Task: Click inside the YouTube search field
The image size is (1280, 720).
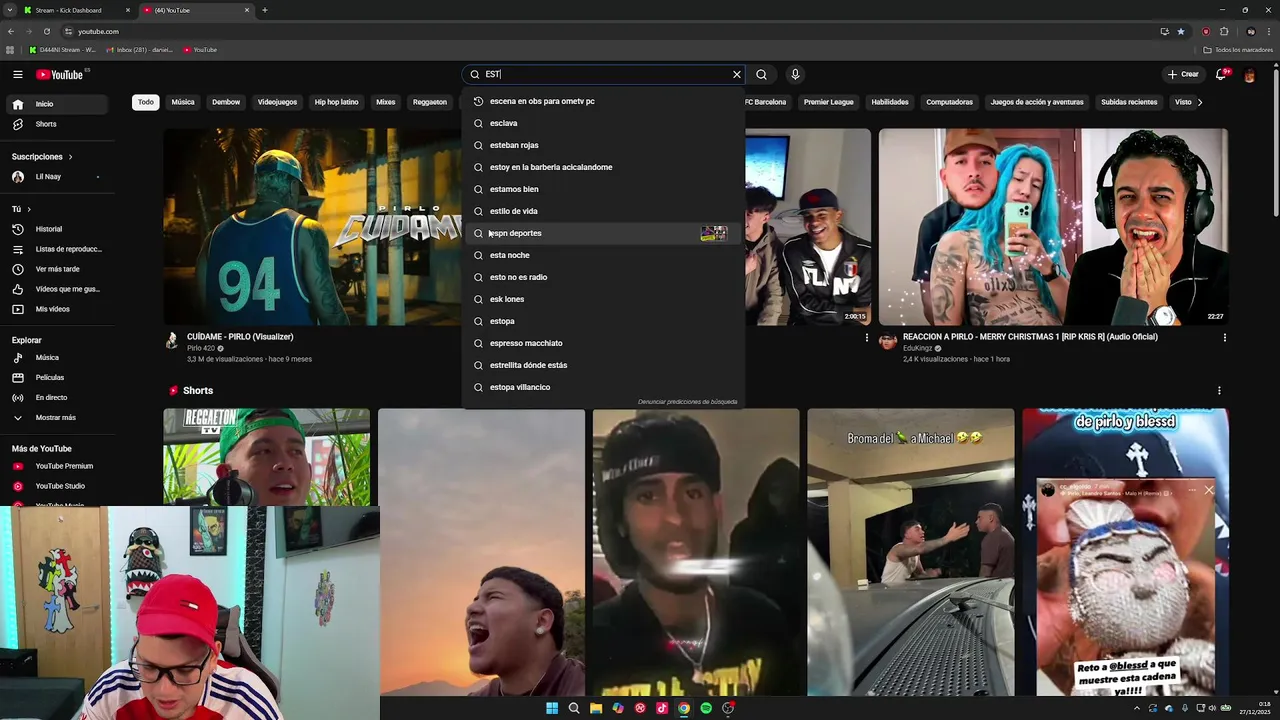Action: tap(606, 74)
